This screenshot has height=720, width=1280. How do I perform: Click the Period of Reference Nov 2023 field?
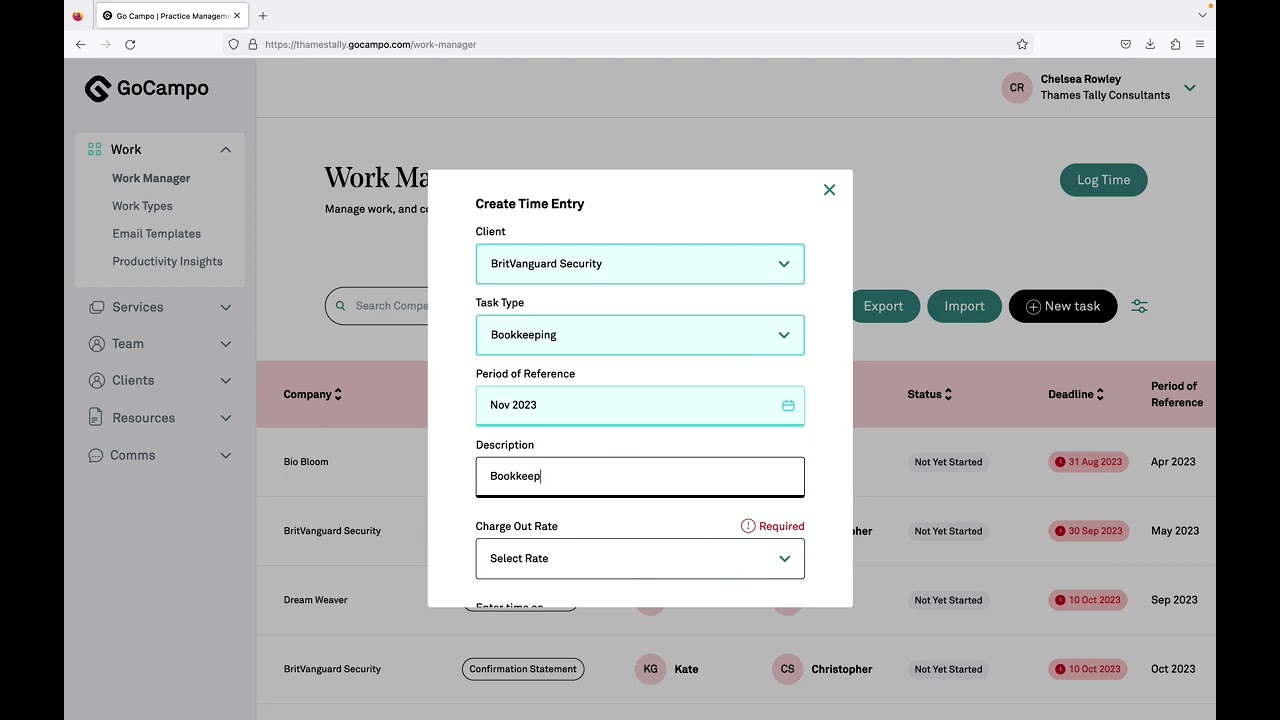[640, 405]
